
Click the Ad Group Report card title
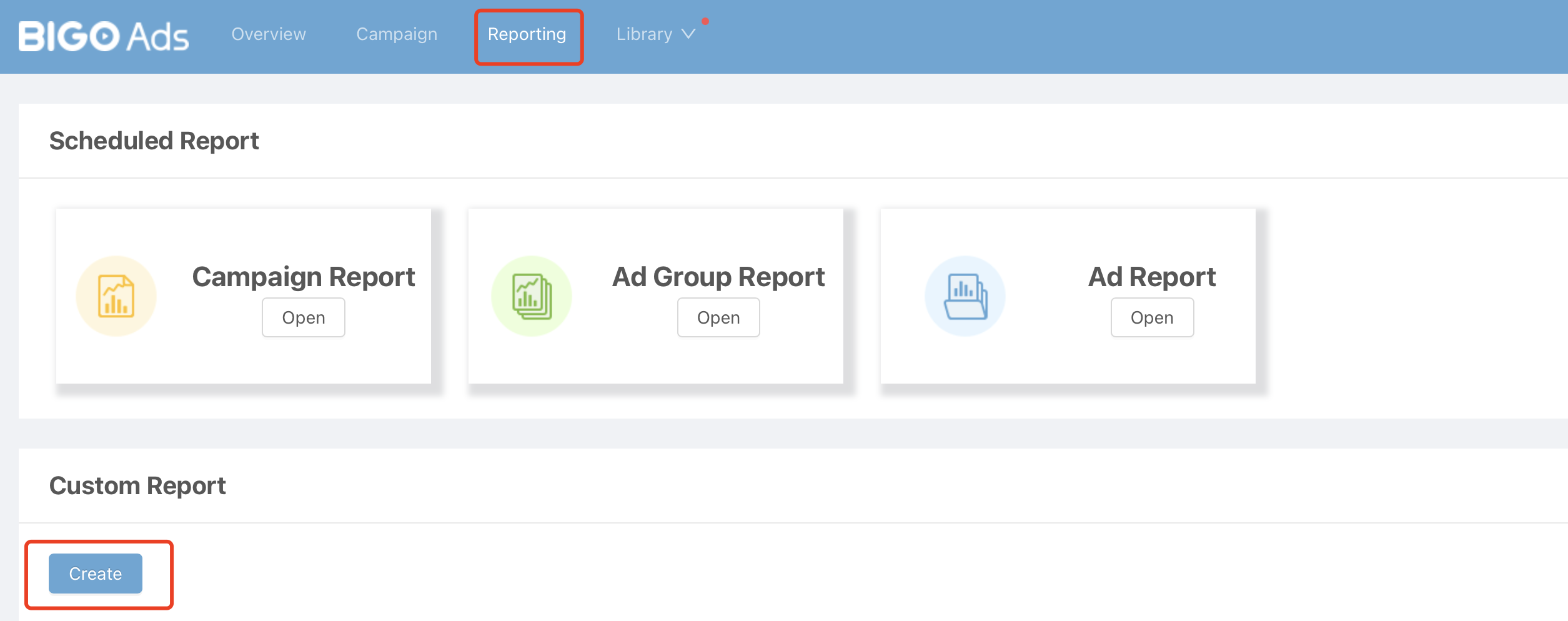(x=718, y=277)
